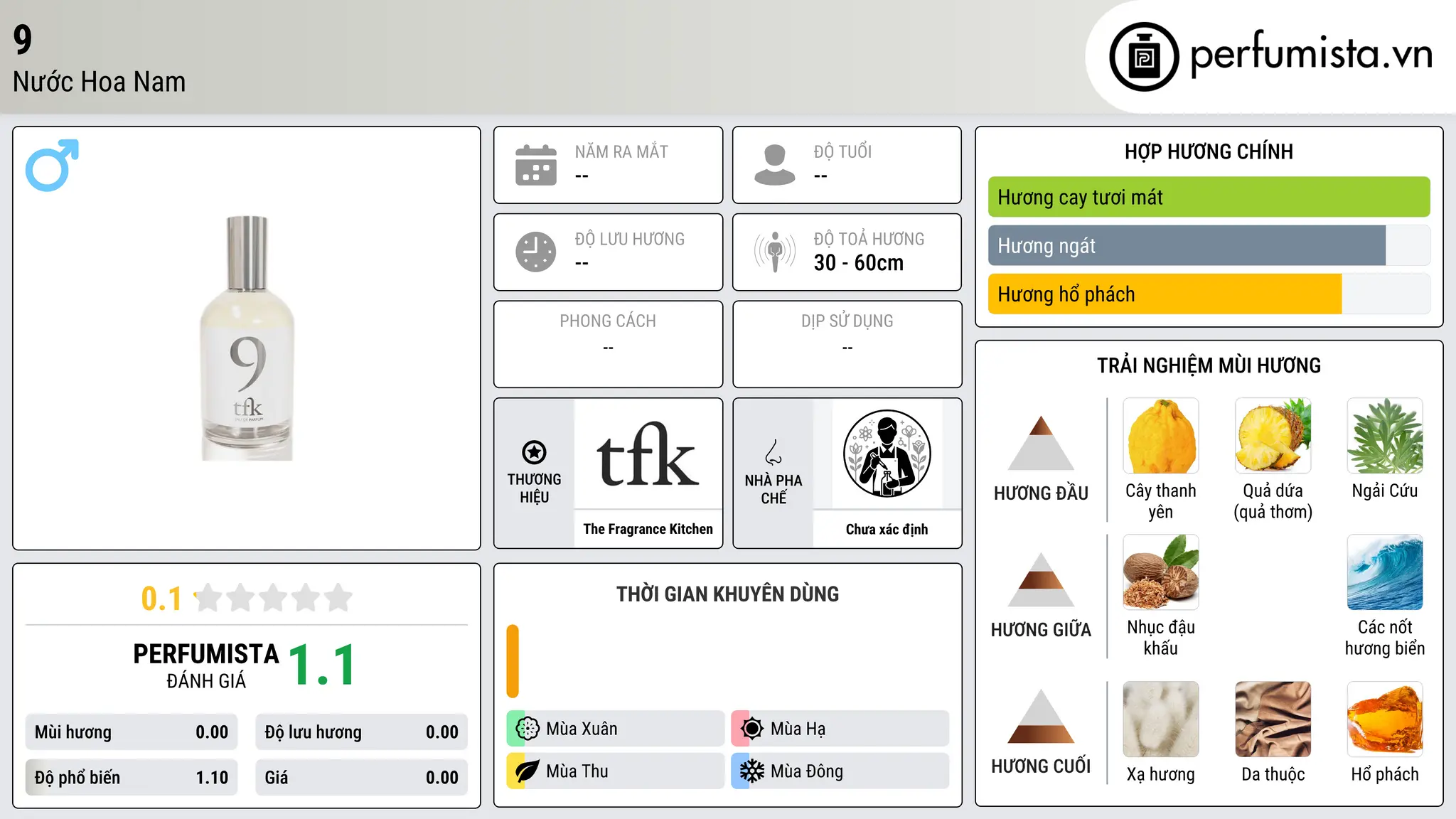Screen dimensions: 1456x819
Task: Click the sillage icon beside Độ toả hương
Action: [x=775, y=252]
